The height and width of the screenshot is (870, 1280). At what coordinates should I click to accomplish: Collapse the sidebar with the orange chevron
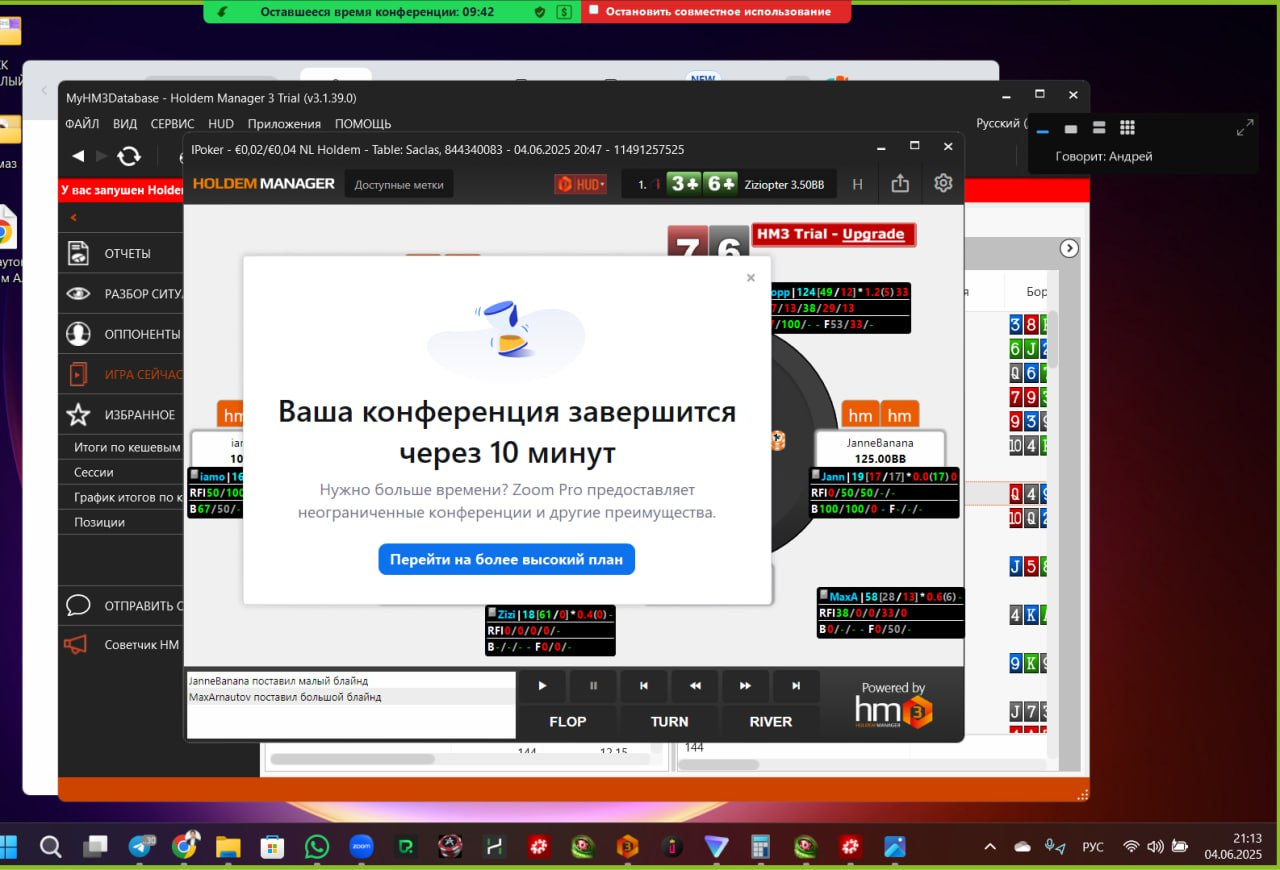coord(73,217)
